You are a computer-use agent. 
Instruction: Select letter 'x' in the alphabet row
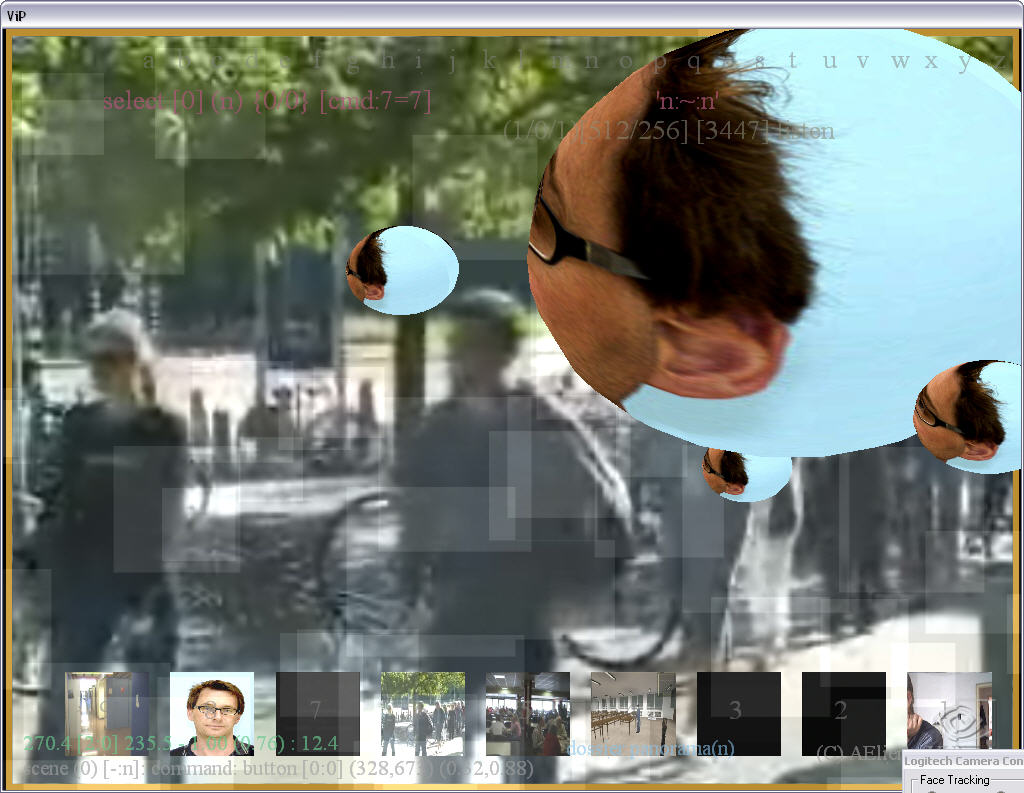tap(931, 61)
